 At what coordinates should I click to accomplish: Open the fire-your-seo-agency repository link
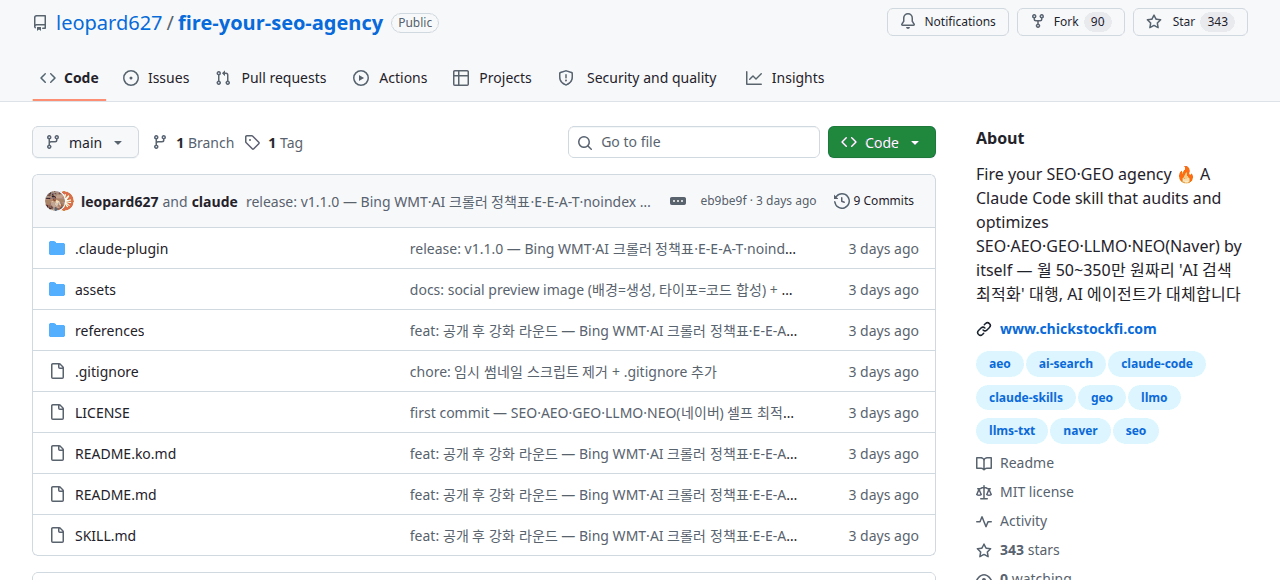(x=281, y=23)
